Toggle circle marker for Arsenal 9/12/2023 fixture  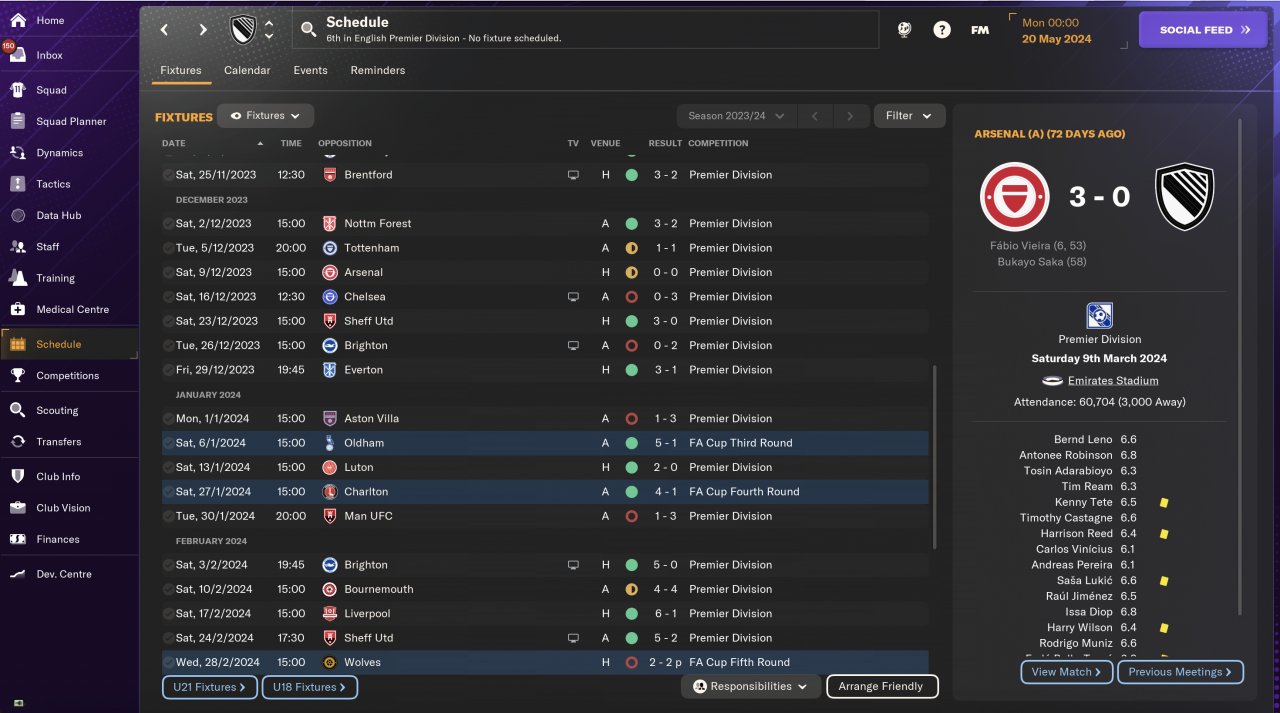168,272
